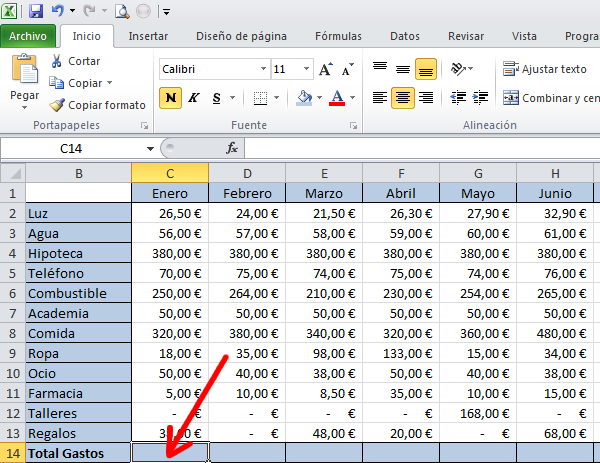600x463 pixels.
Task: Click the text orientation icon
Action: [x=458, y=69]
